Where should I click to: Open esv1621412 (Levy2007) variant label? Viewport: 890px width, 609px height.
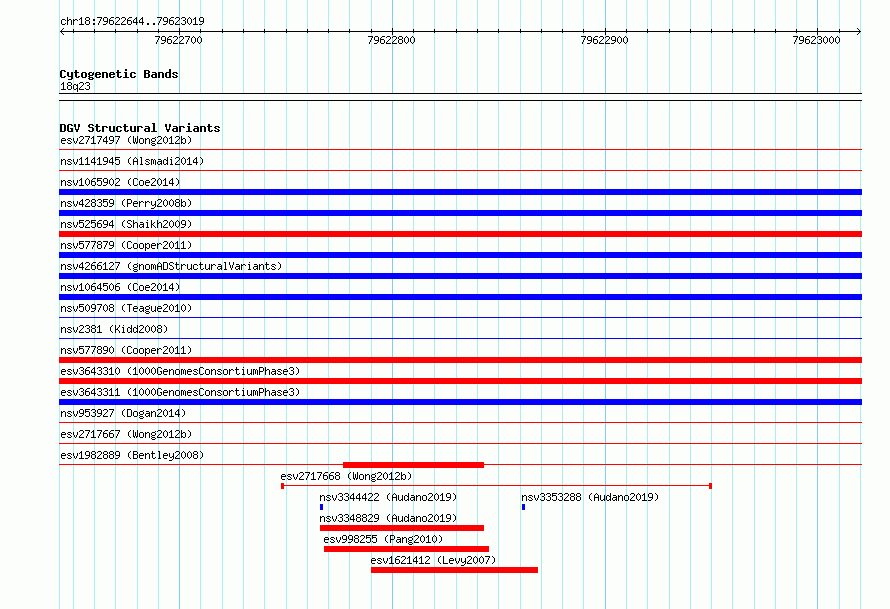pos(433,560)
